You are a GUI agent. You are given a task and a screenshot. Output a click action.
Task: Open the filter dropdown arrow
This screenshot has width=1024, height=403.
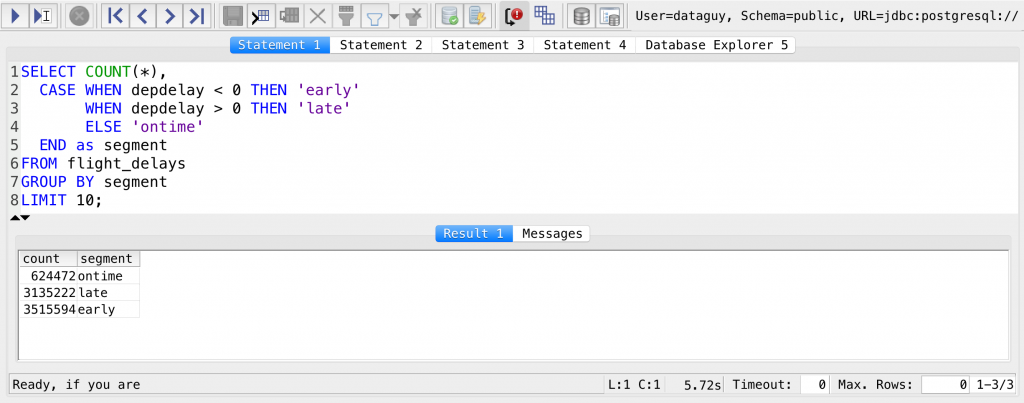393,16
